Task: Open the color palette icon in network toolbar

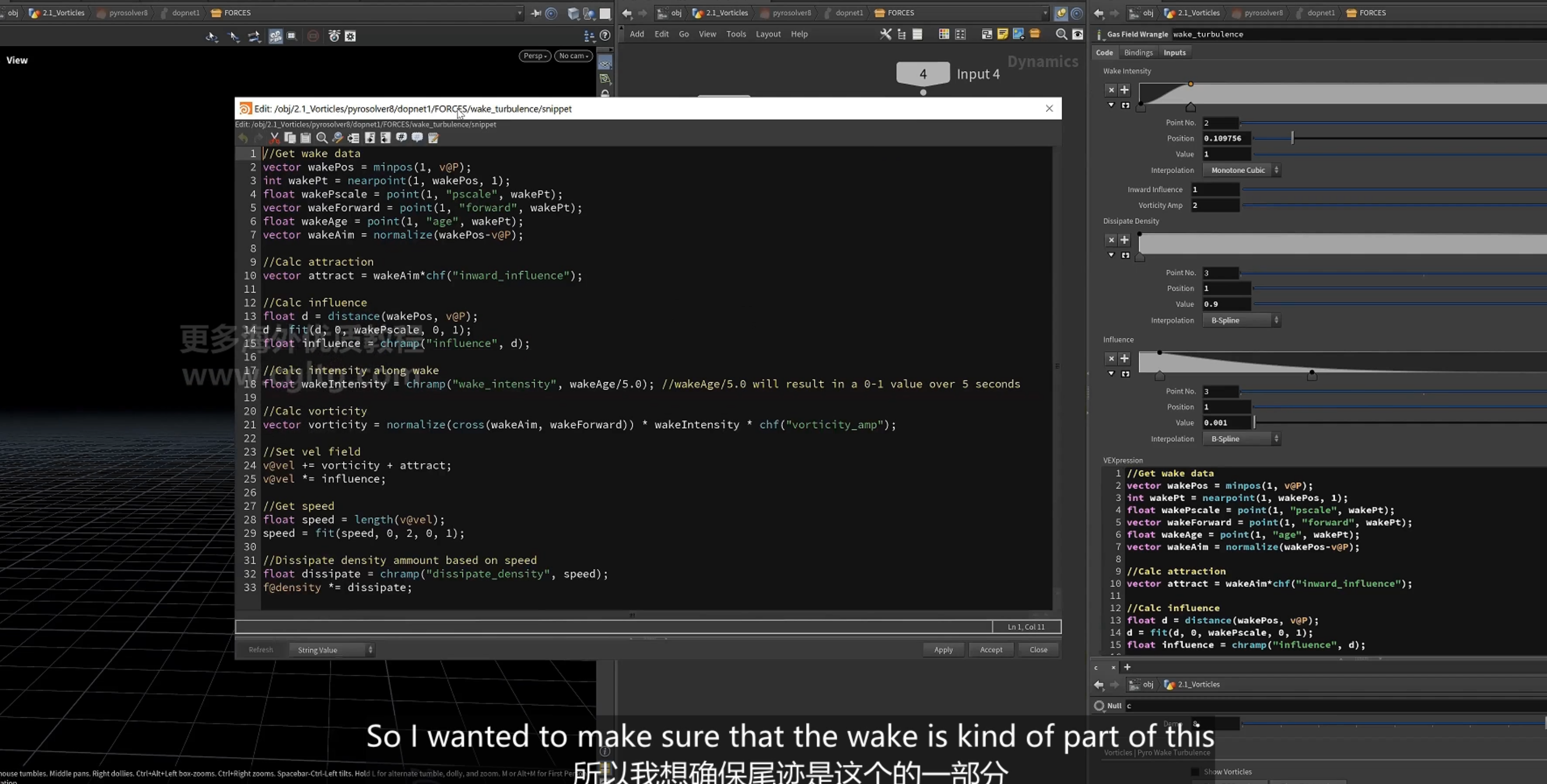Action: 944,34
